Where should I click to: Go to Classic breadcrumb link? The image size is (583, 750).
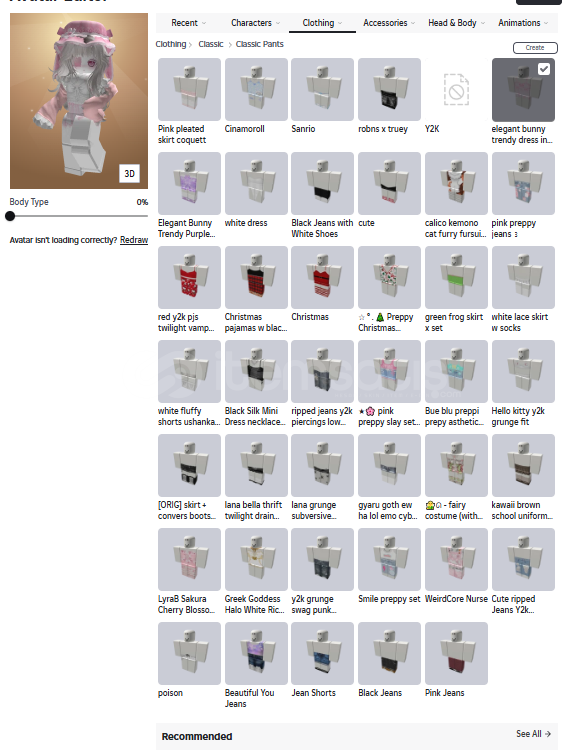pos(211,44)
